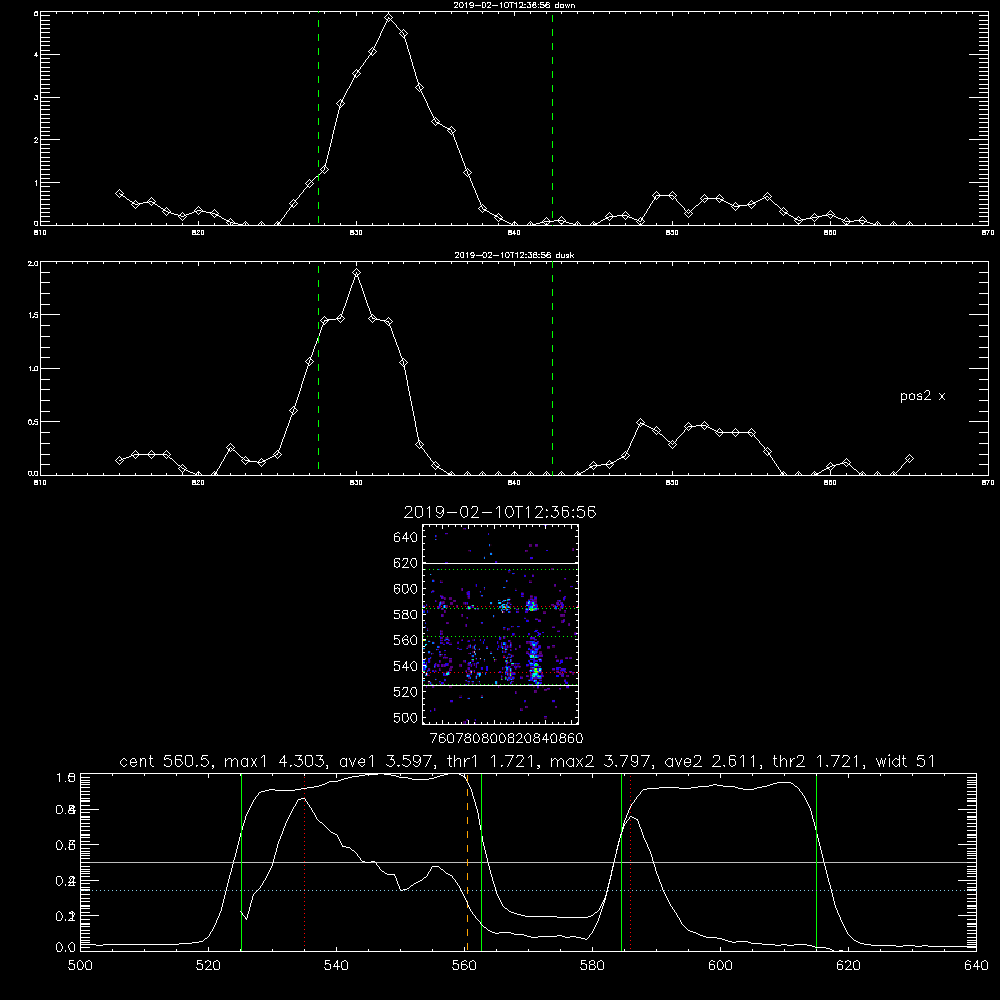Viewport: 1000px width, 1000px height.
Task: Click the heatmap x-axis label '760780800820840860'
Action: [x=506, y=739]
